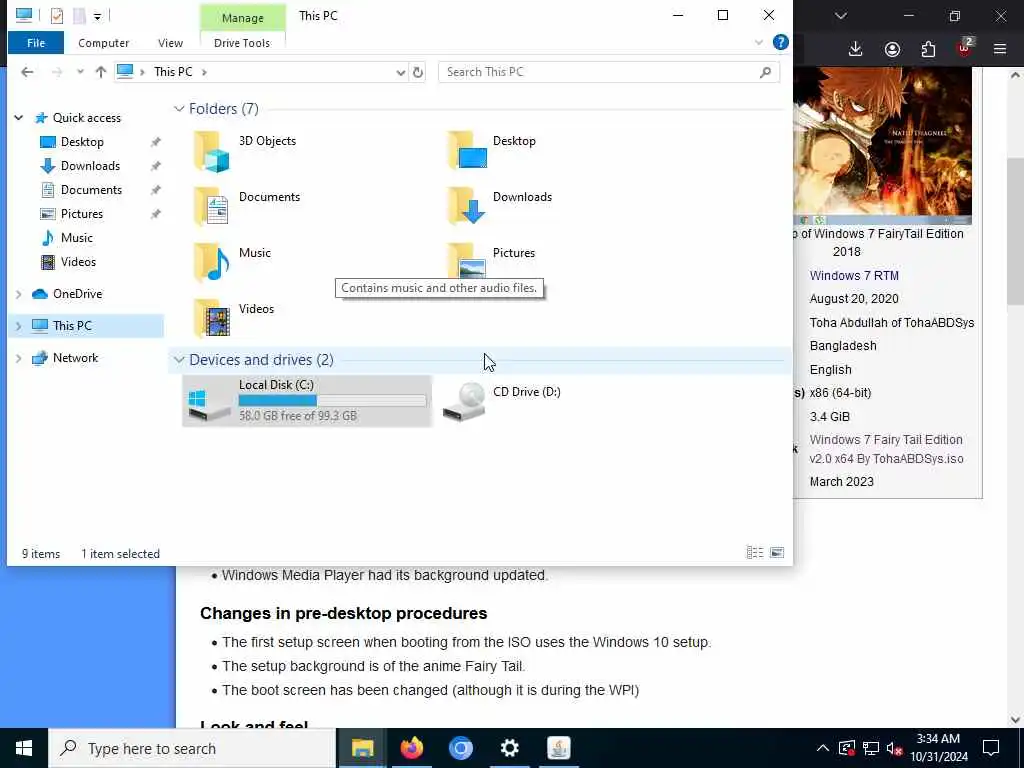Open the 3D Objects folder
1024x768 pixels.
[x=245, y=151]
